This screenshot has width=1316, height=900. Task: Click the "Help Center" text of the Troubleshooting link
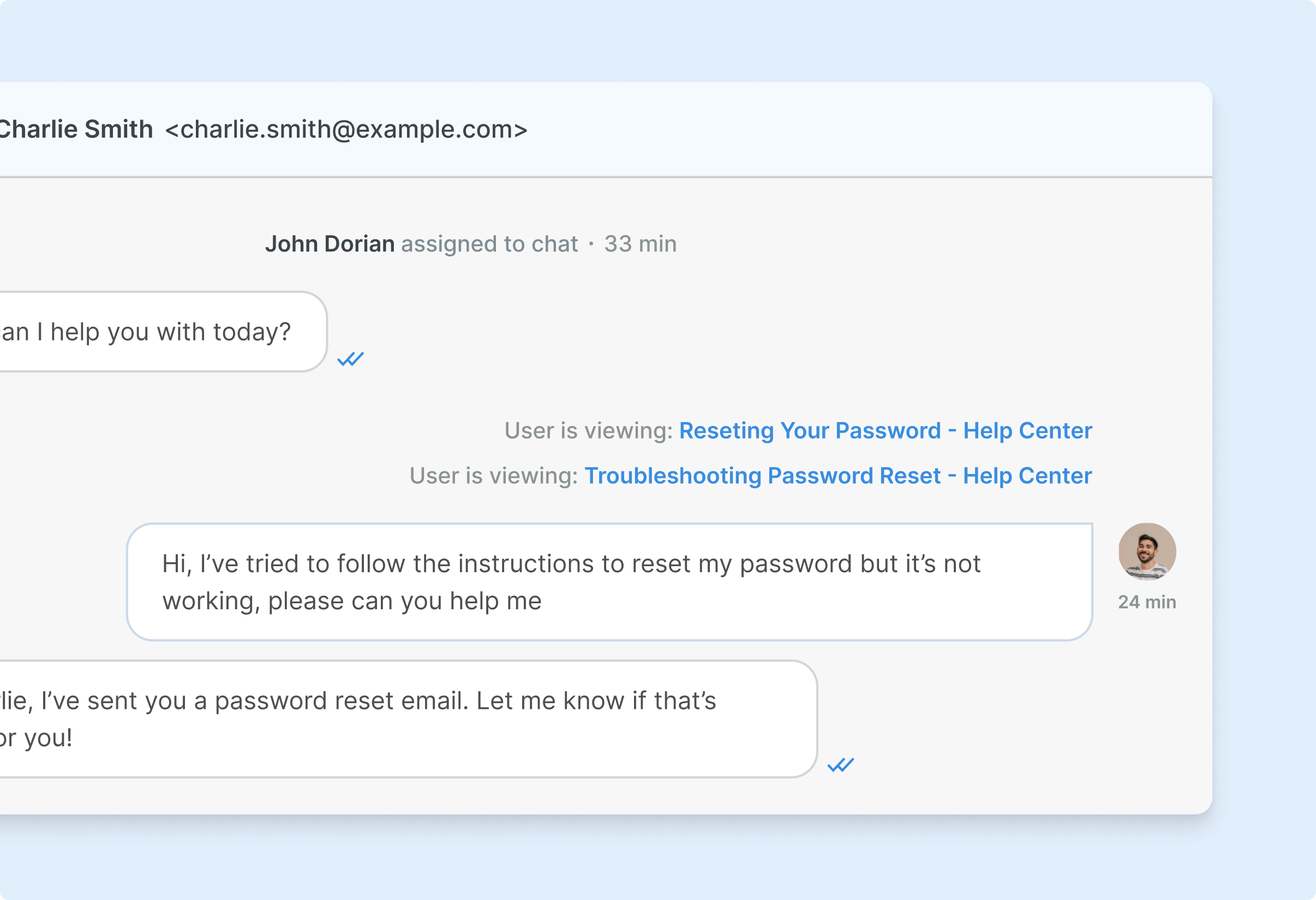click(1027, 476)
